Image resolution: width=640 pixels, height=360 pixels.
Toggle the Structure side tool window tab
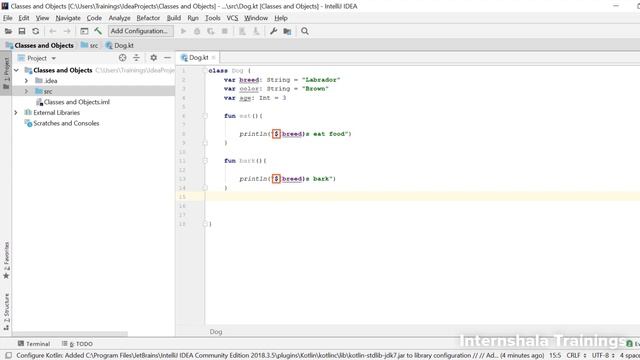point(6,312)
